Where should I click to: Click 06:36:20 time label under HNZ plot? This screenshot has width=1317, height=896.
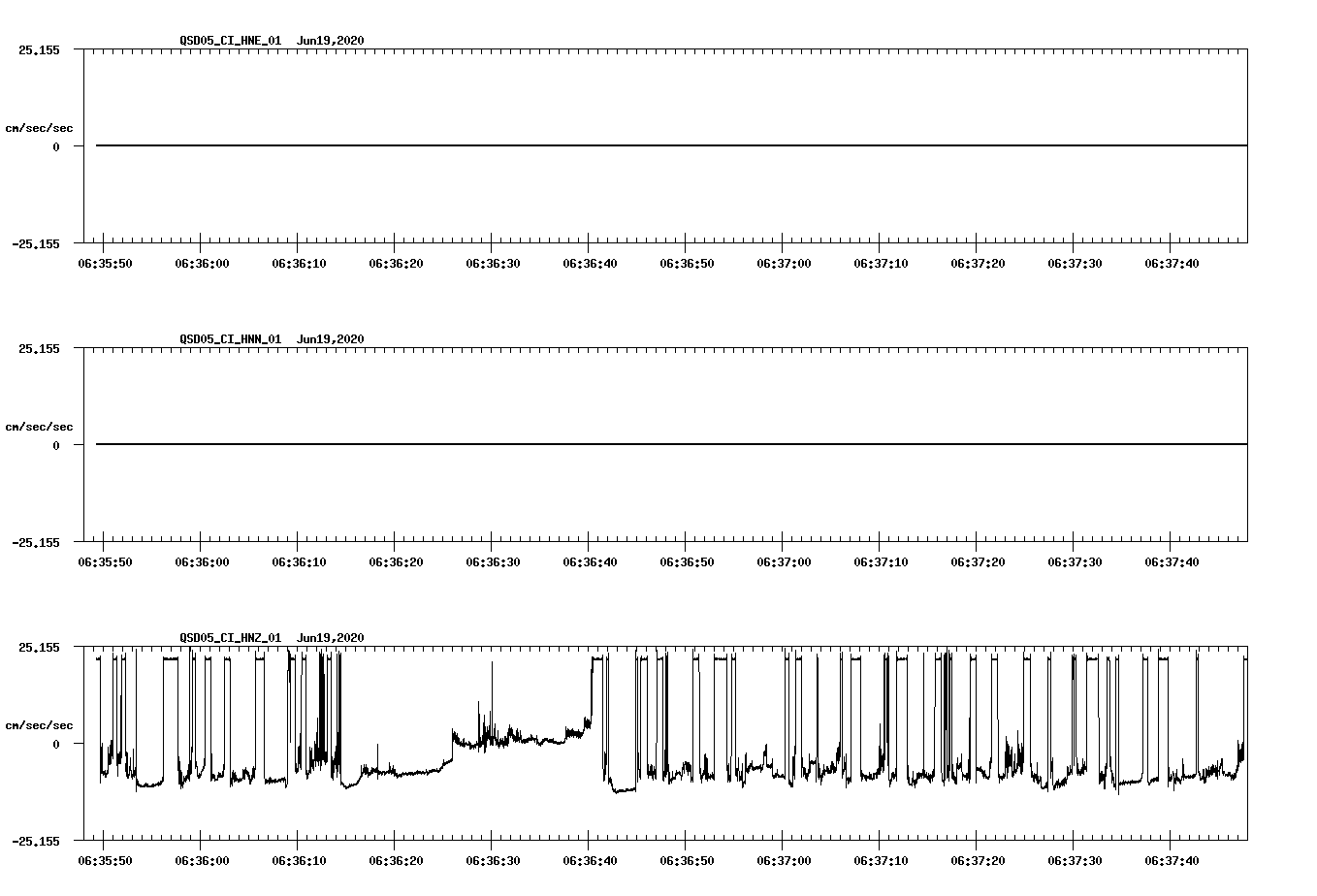[x=396, y=861]
